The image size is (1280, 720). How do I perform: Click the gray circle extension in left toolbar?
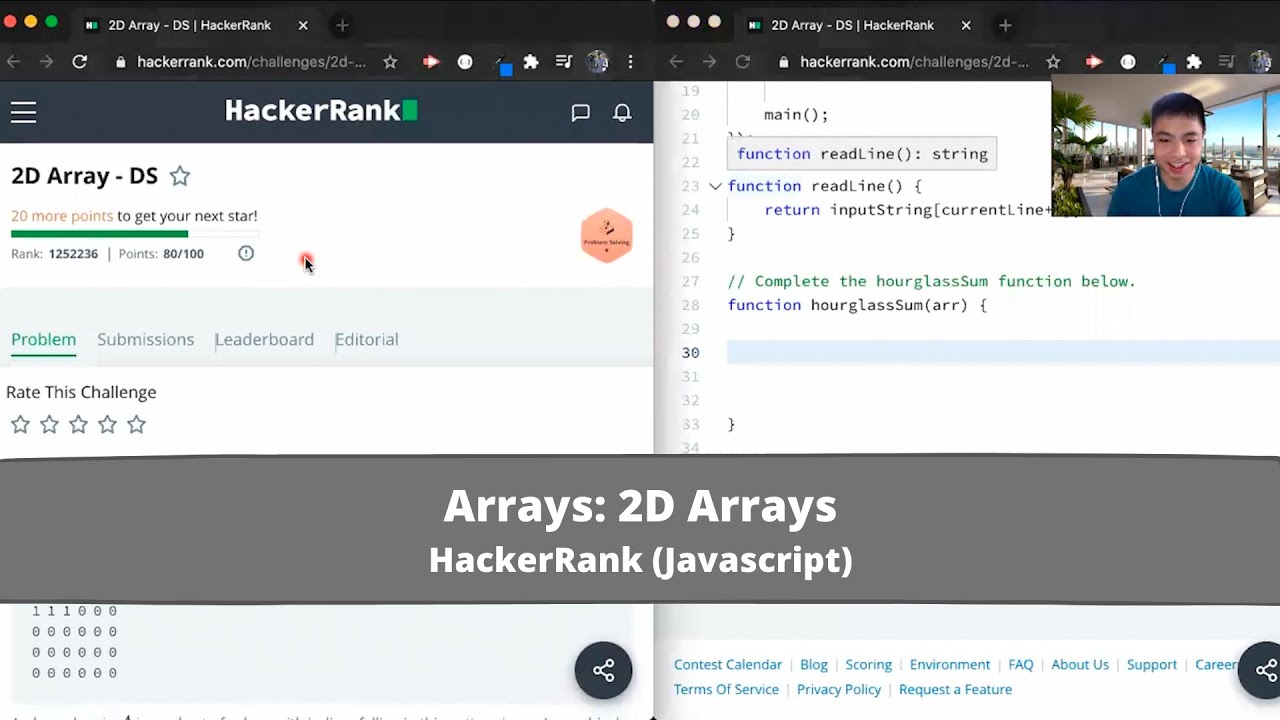465,62
